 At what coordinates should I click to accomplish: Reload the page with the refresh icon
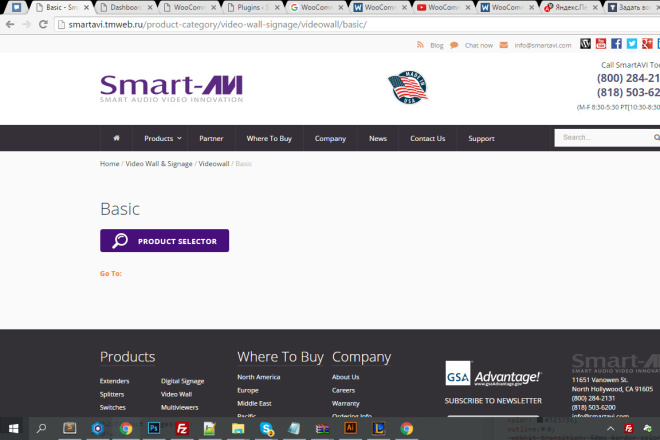43,24
